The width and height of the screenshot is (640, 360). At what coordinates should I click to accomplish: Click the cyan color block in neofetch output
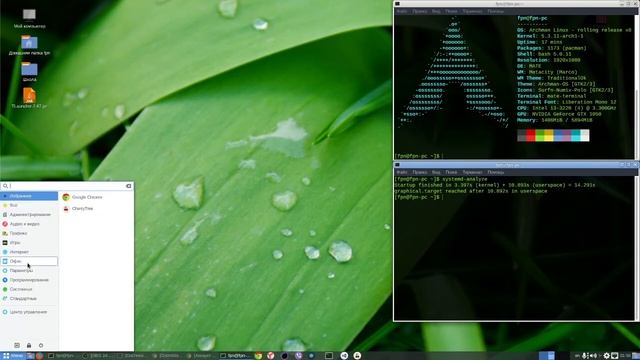(x=576, y=136)
